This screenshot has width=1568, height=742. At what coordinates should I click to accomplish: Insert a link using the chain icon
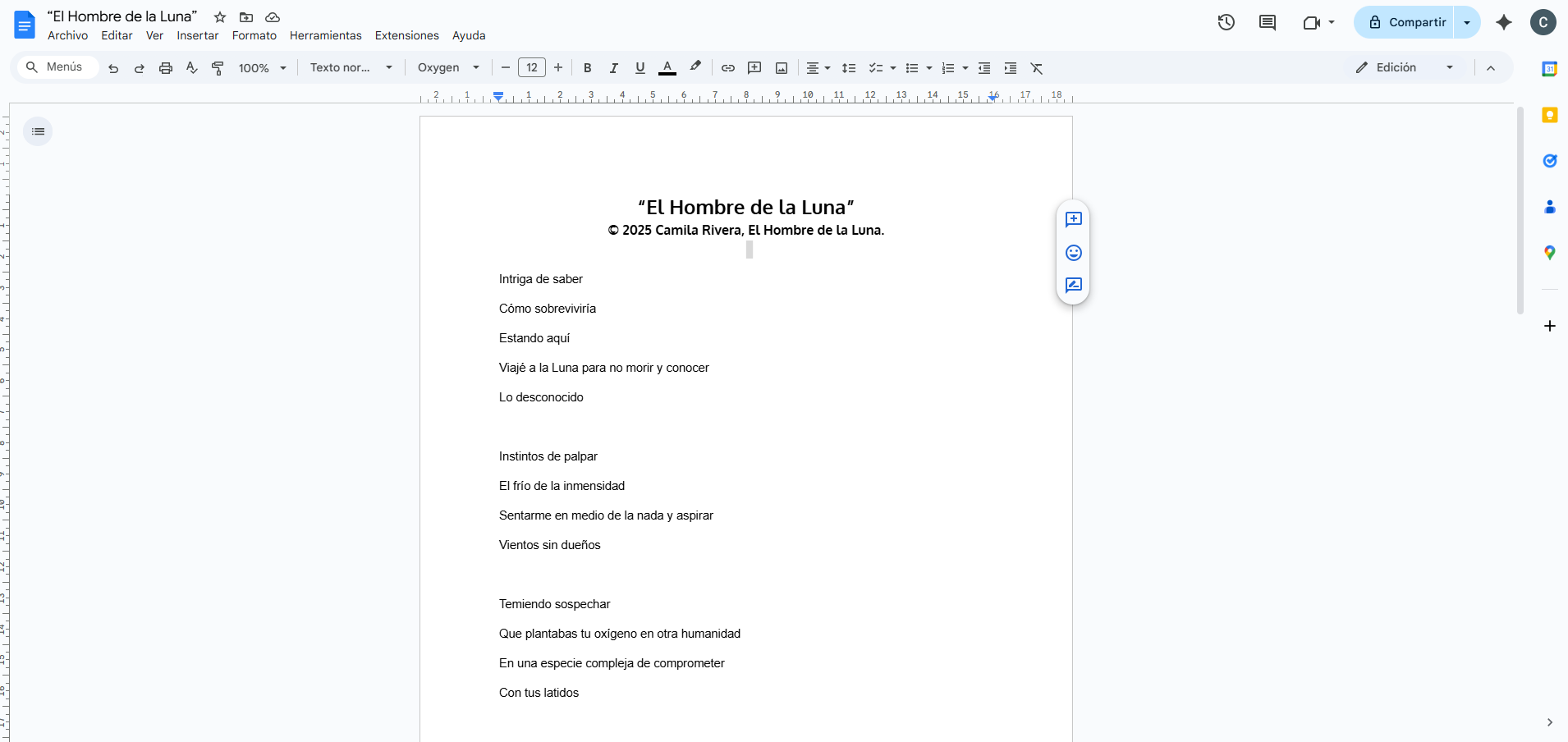click(728, 68)
